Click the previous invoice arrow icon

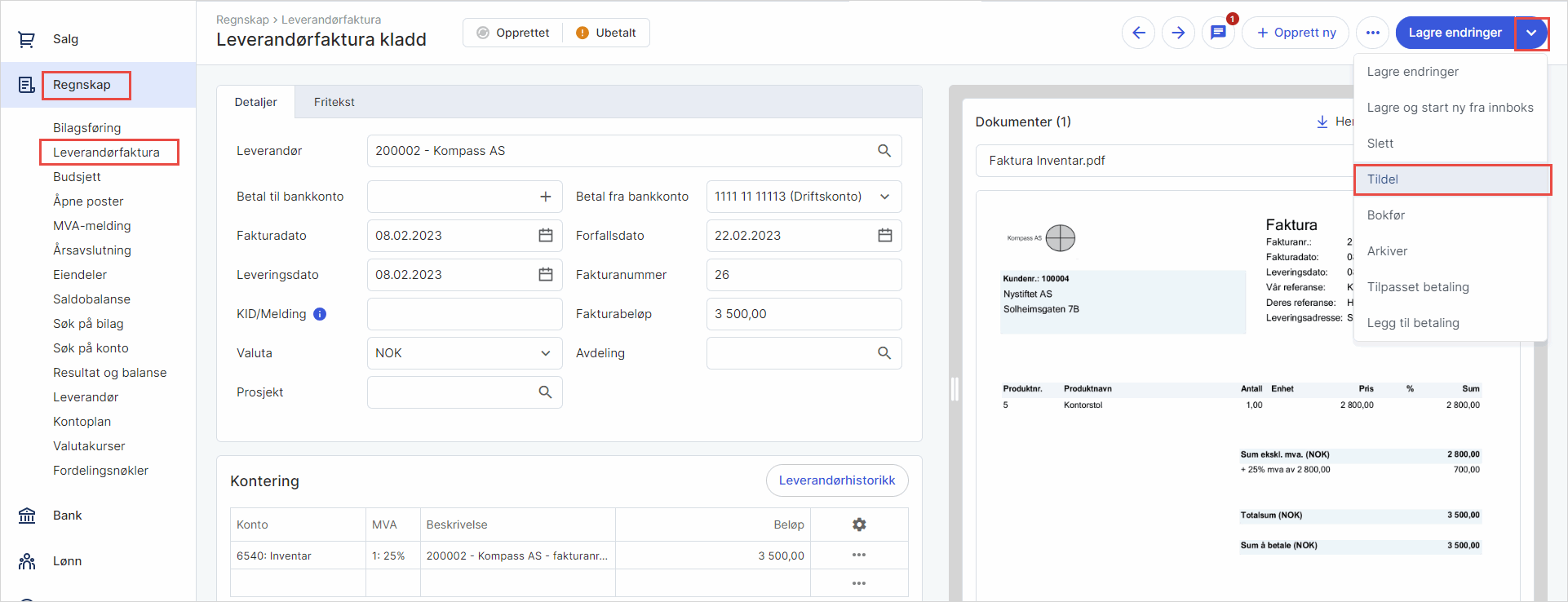click(1138, 33)
